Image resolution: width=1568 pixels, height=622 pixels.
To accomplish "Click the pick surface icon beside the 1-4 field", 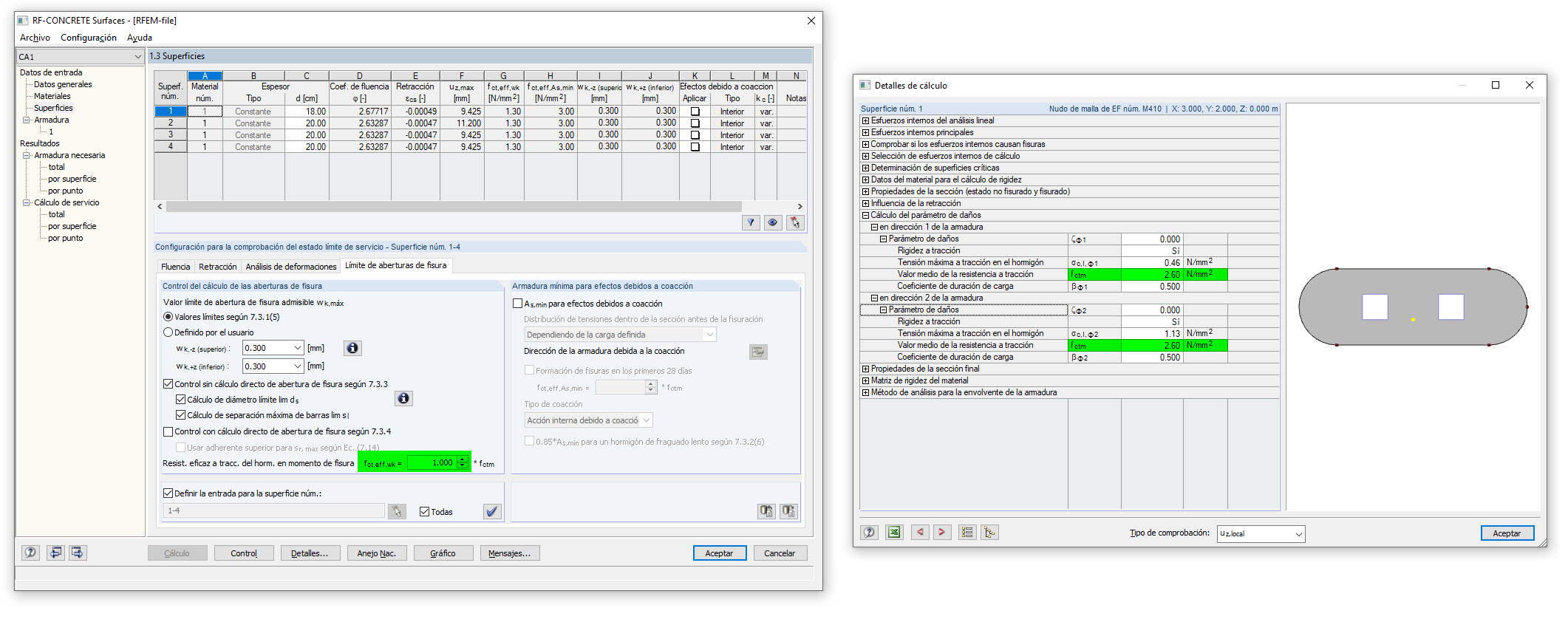I will point(398,511).
